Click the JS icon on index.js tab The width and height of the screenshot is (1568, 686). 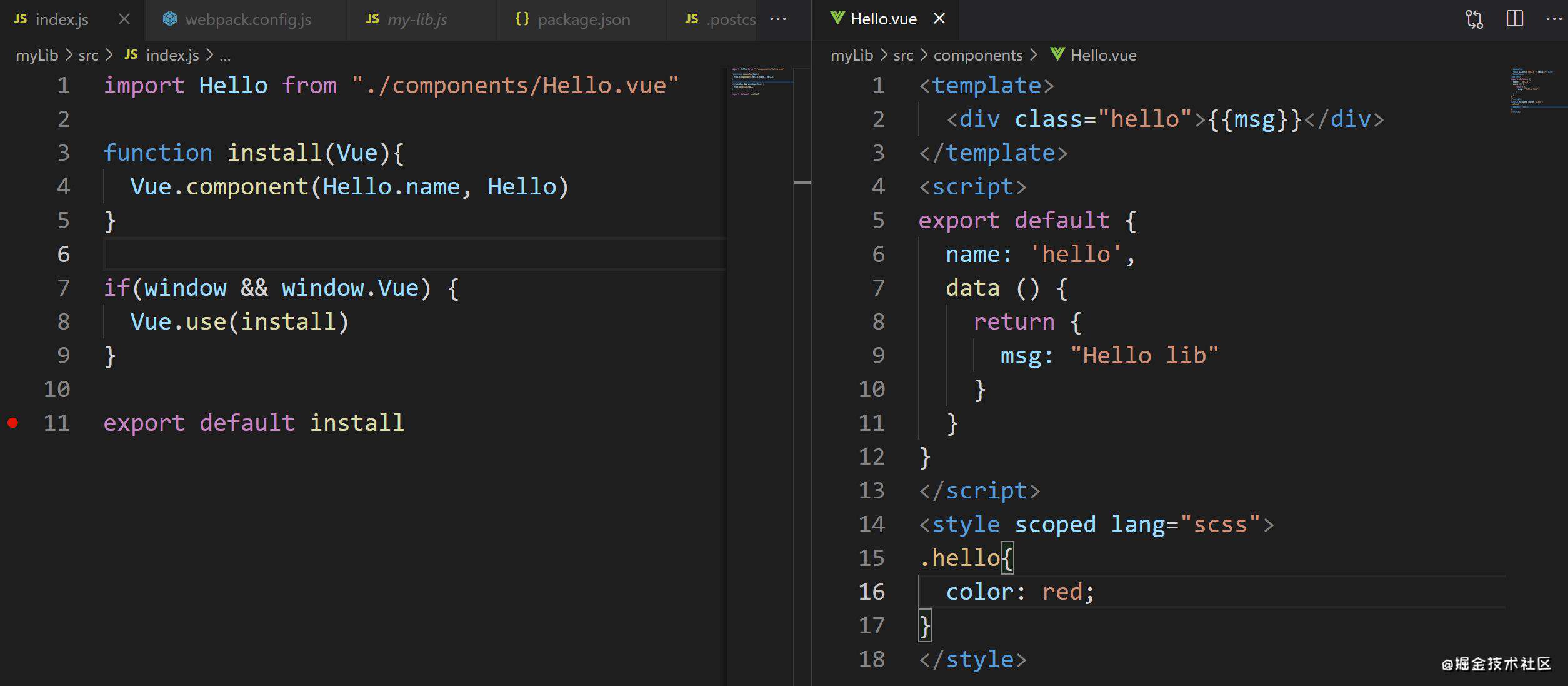click(21, 19)
